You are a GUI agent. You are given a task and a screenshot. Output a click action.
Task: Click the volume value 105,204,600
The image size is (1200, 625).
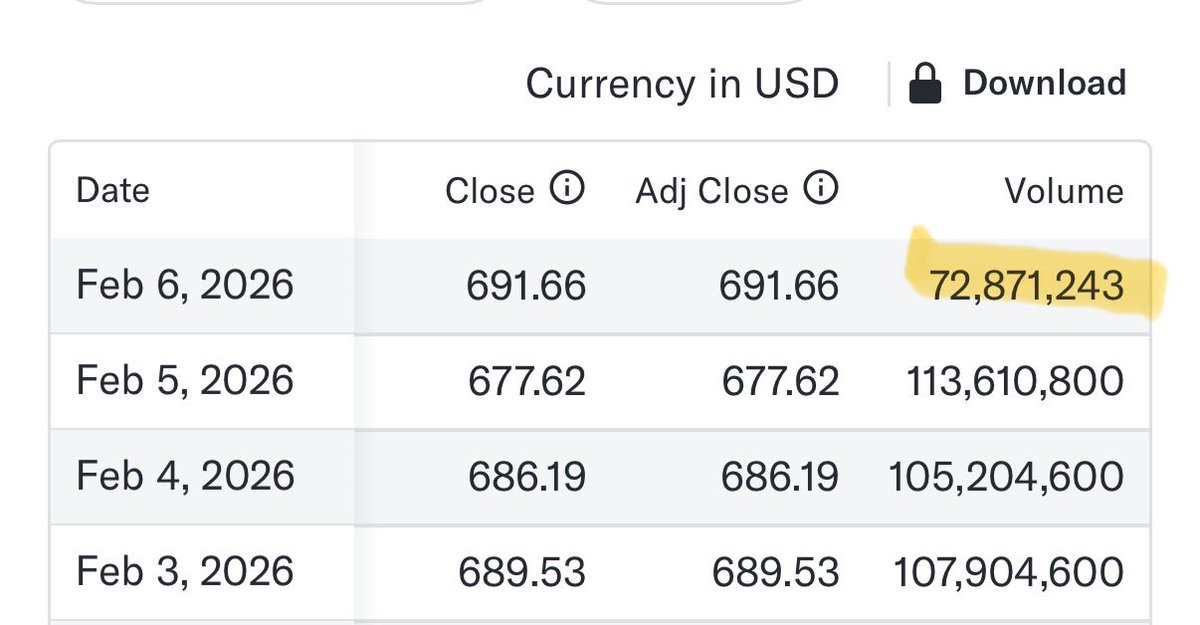(1006, 475)
